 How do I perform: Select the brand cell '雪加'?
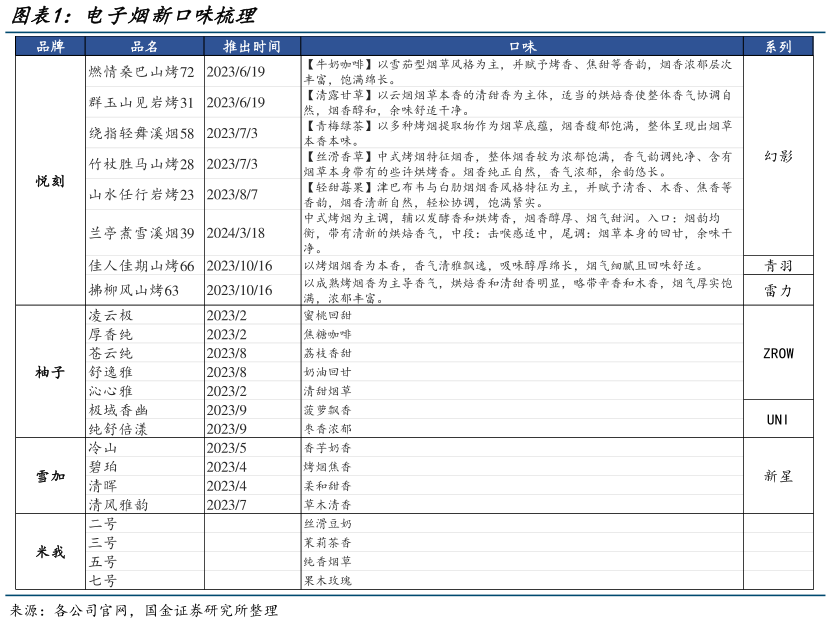click(x=50, y=476)
